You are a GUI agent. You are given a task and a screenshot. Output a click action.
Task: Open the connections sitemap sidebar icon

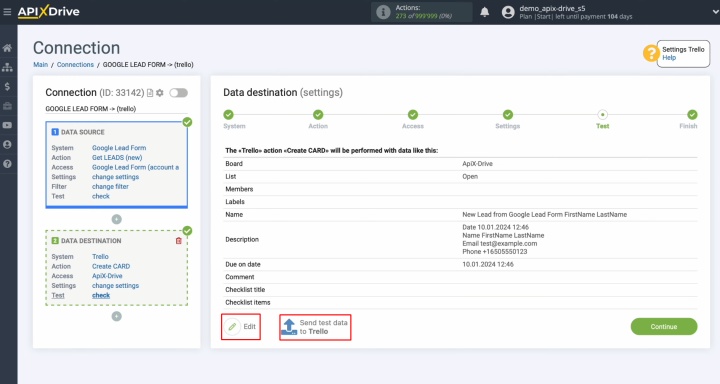[x=7, y=67]
